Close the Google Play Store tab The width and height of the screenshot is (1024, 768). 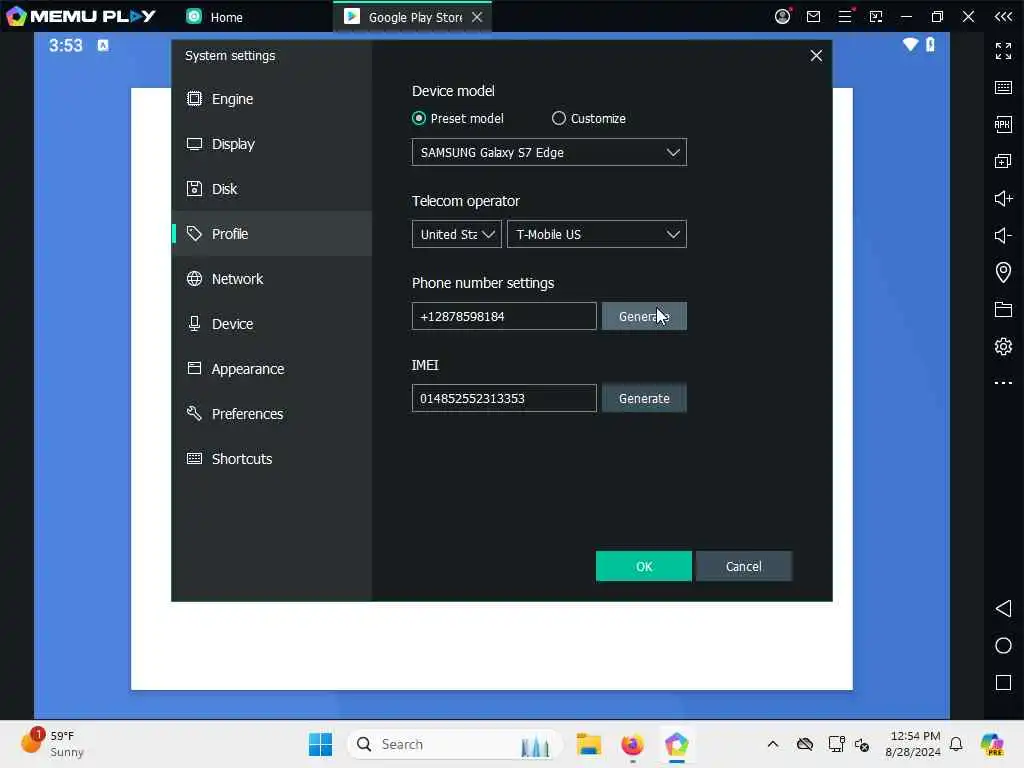(477, 17)
